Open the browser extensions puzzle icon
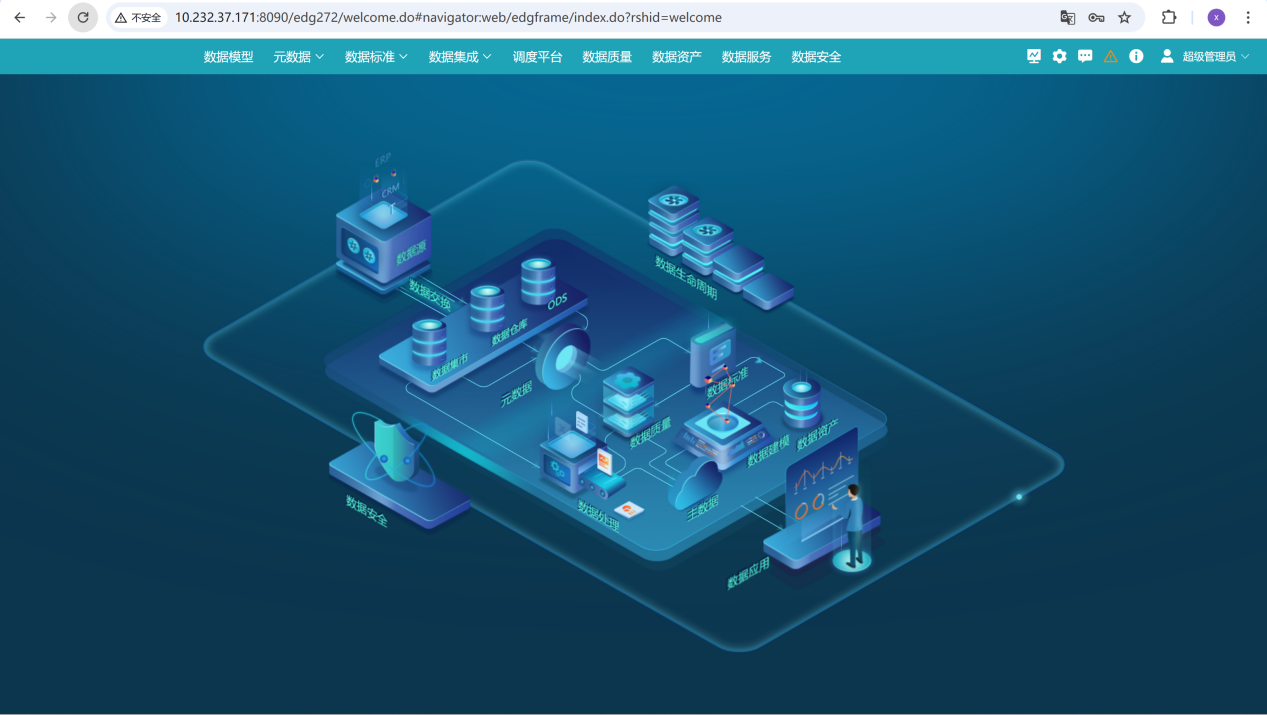 [x=1168, y=18]
